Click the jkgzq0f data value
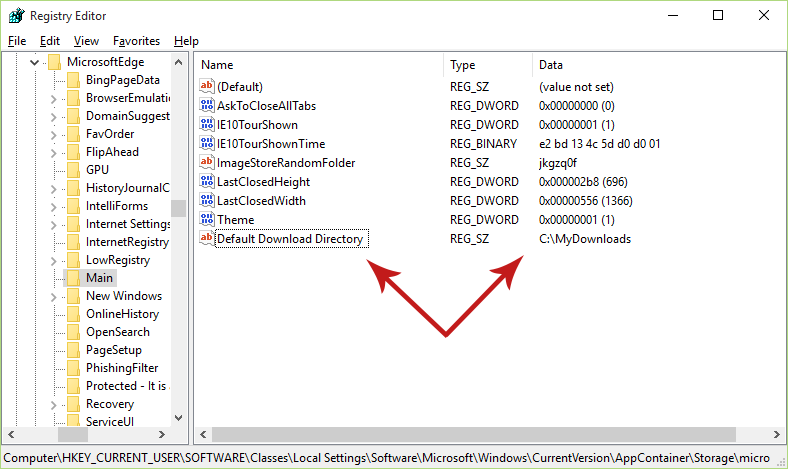788x469 pixels. [x=558, y=163]
